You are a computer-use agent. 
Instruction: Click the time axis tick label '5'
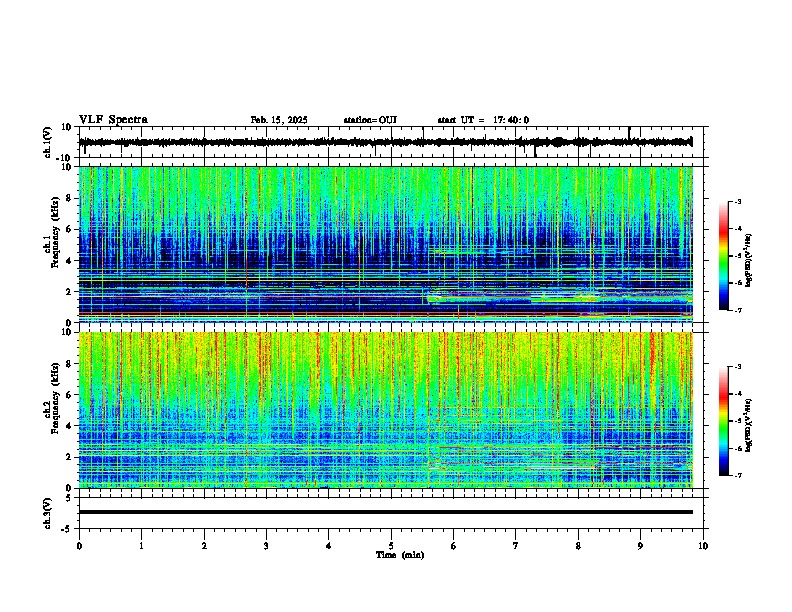[391, 546]
